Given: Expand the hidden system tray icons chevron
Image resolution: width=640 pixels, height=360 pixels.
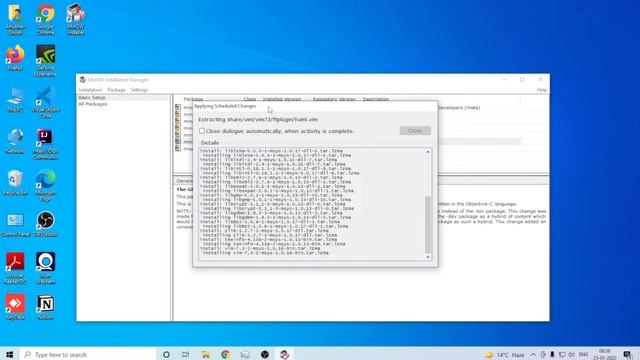Looking at the screenshot, I should coord(533,355).
